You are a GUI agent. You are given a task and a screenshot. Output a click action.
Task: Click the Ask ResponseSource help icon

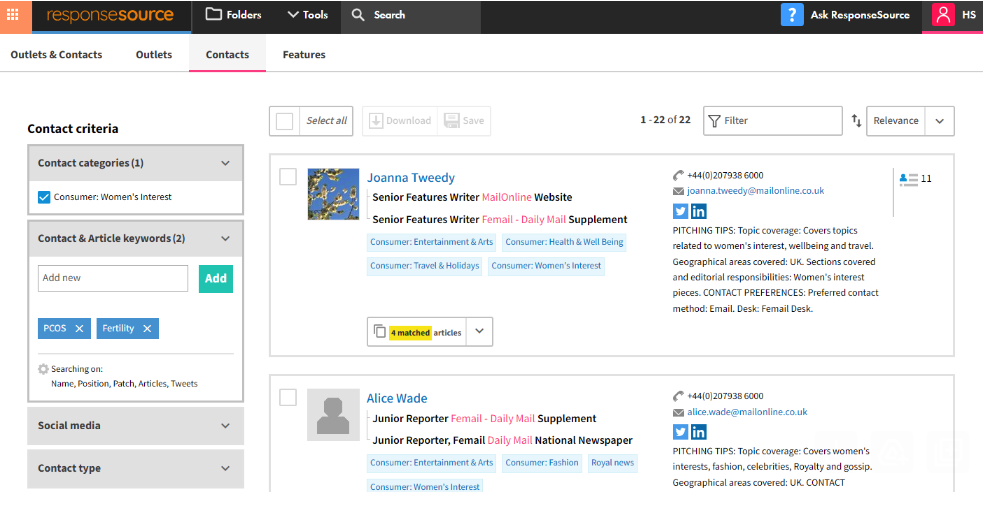[792, 15]
